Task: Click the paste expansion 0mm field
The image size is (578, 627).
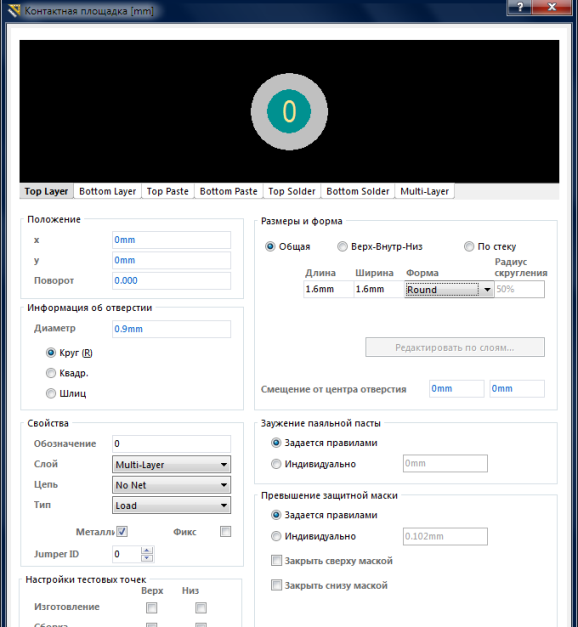Action: click(x=445, y=463)
